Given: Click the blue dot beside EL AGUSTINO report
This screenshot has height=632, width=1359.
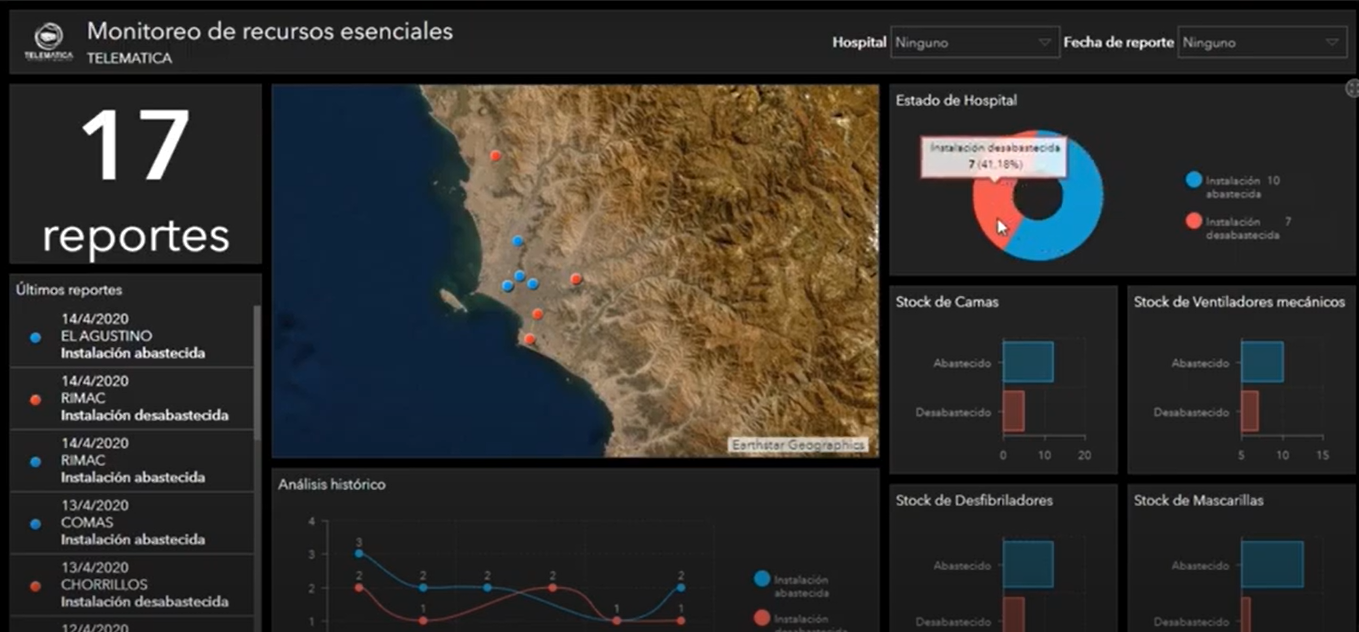Looking at the screenshot, I should [36, 337].
